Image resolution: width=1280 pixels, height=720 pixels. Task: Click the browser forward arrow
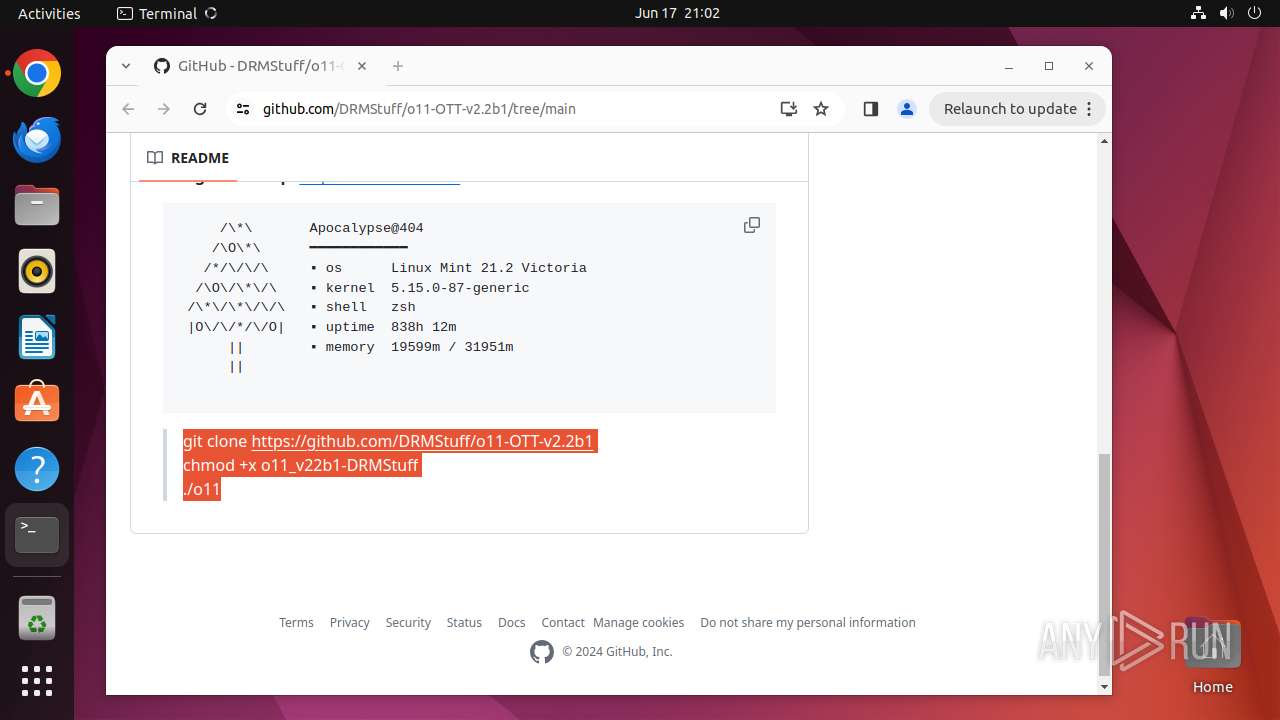(164, 109)
